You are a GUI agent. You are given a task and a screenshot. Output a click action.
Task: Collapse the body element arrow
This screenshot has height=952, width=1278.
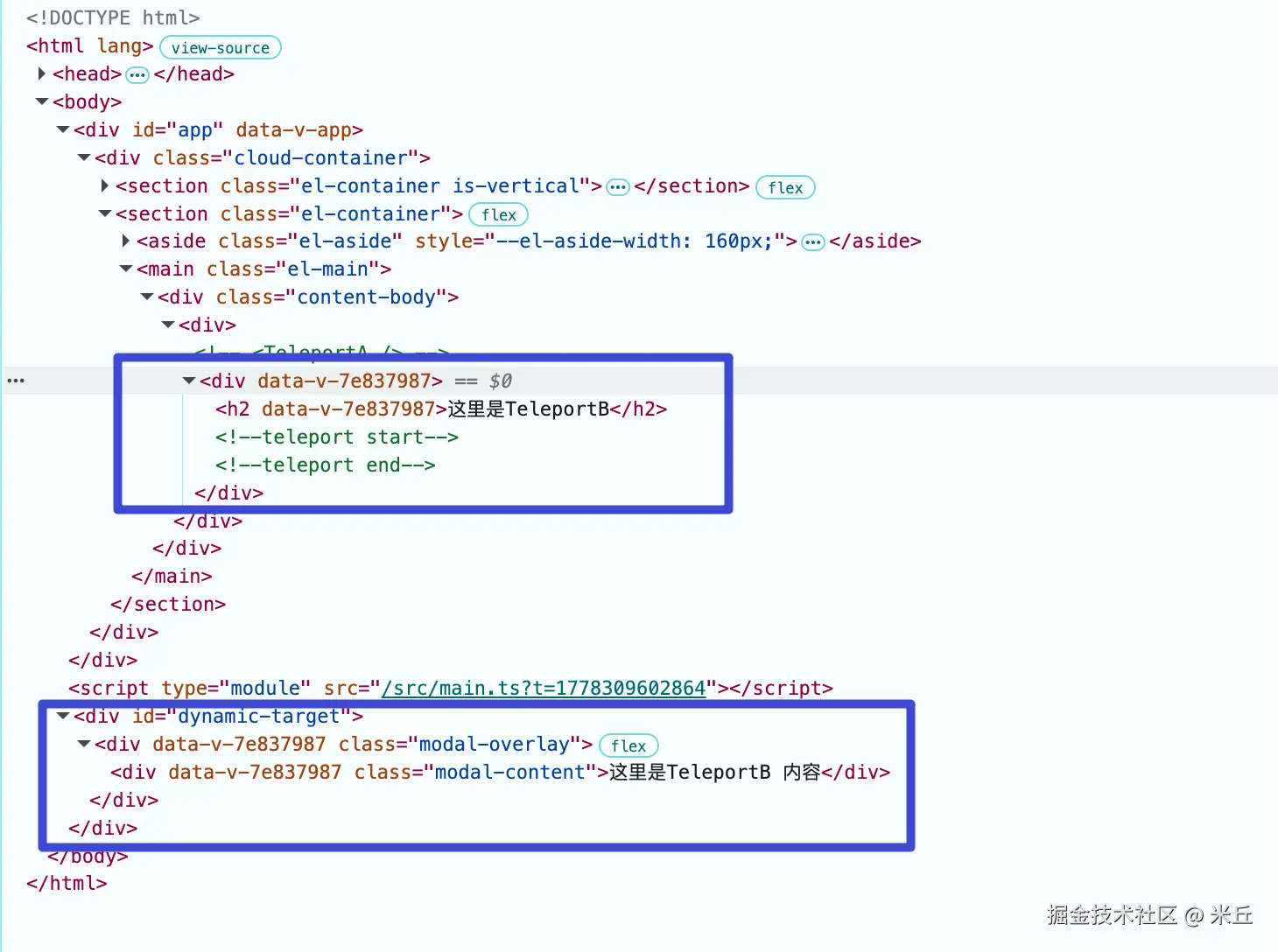[x=41, y=101]
